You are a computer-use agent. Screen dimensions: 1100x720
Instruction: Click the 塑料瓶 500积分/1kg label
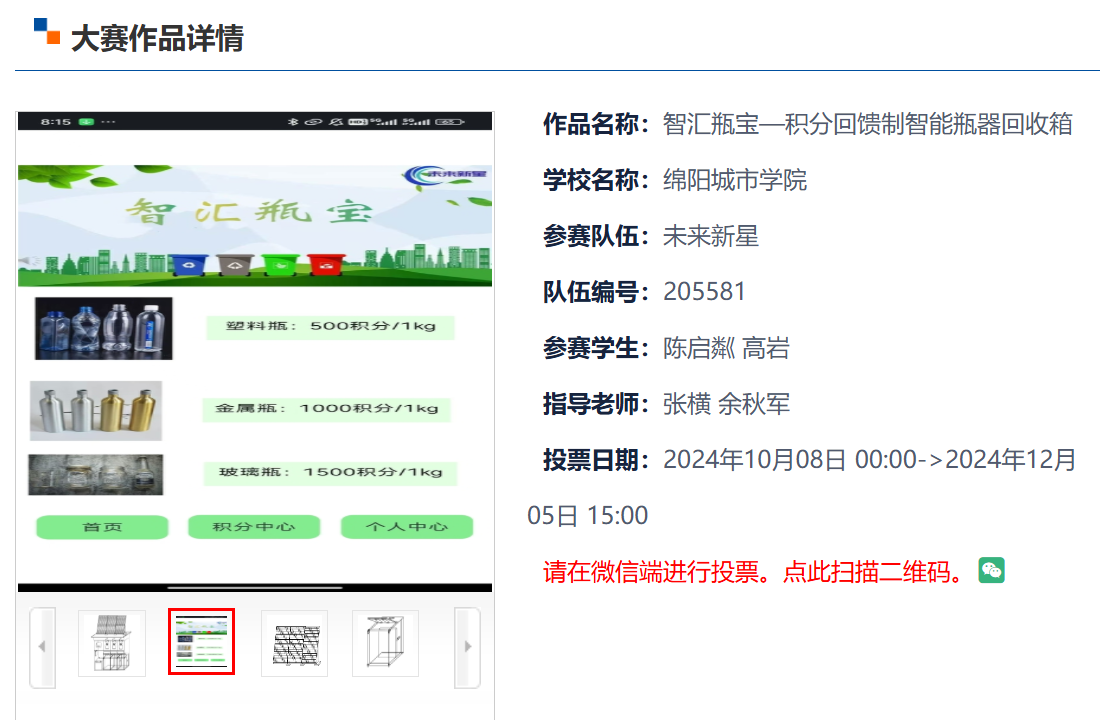pyautogui.click(x=330, y=327)
